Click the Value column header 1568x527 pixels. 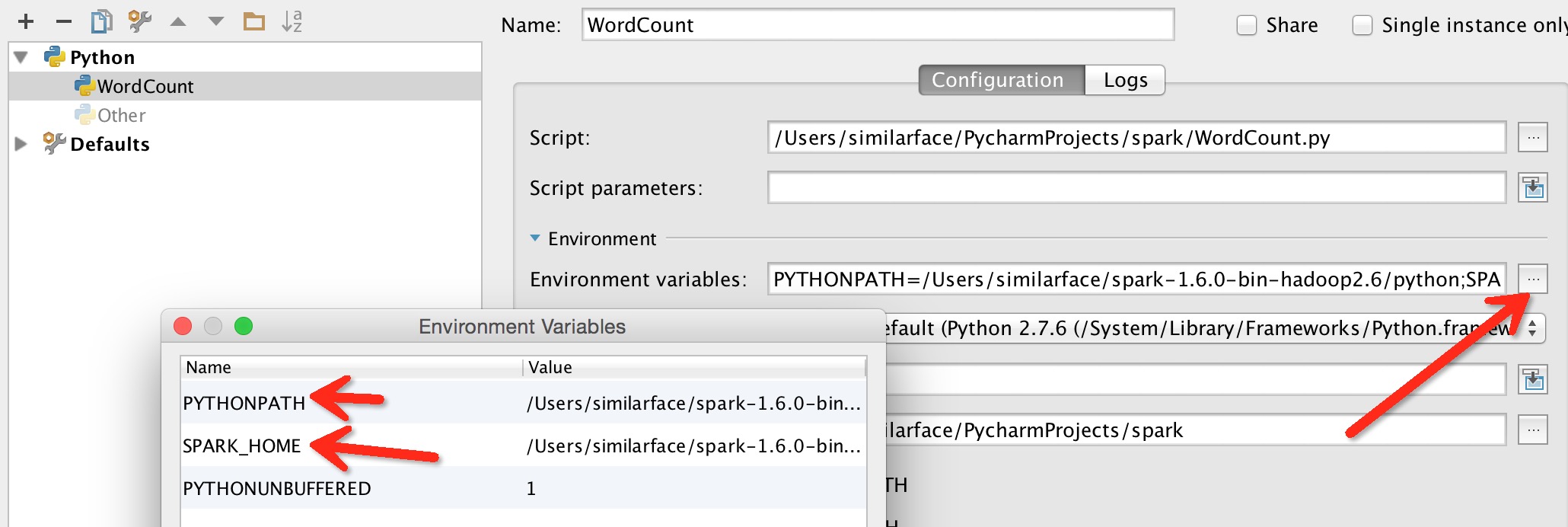[x=694, y=367]
